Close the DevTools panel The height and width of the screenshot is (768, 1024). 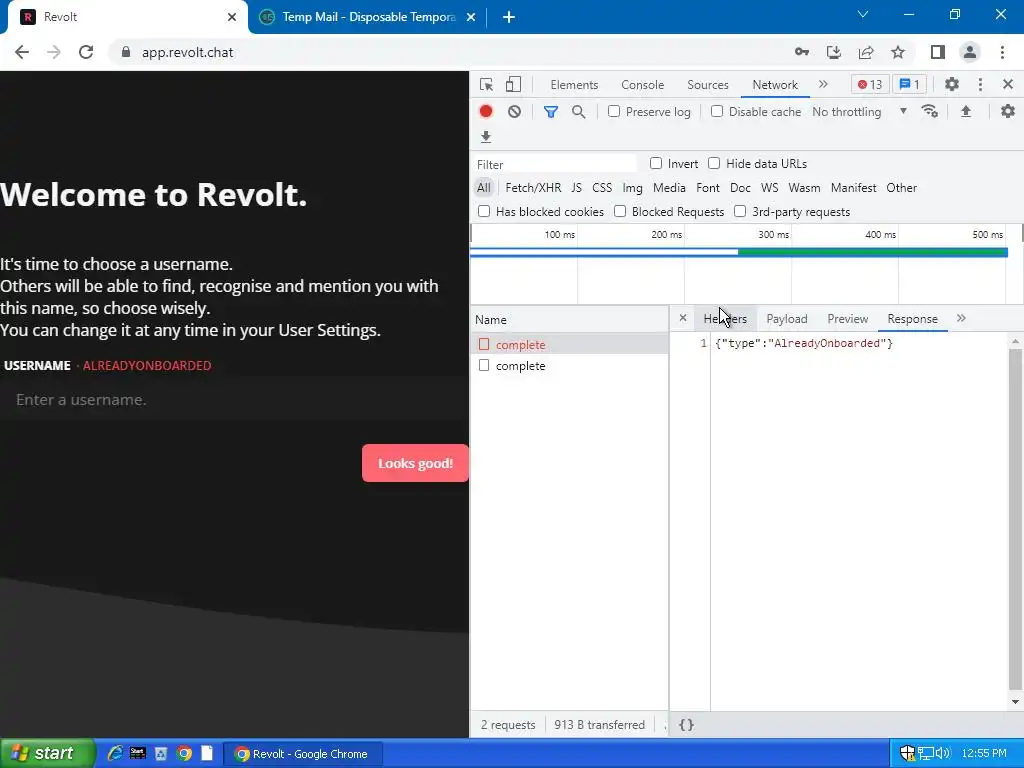[x=1008, y=84]
